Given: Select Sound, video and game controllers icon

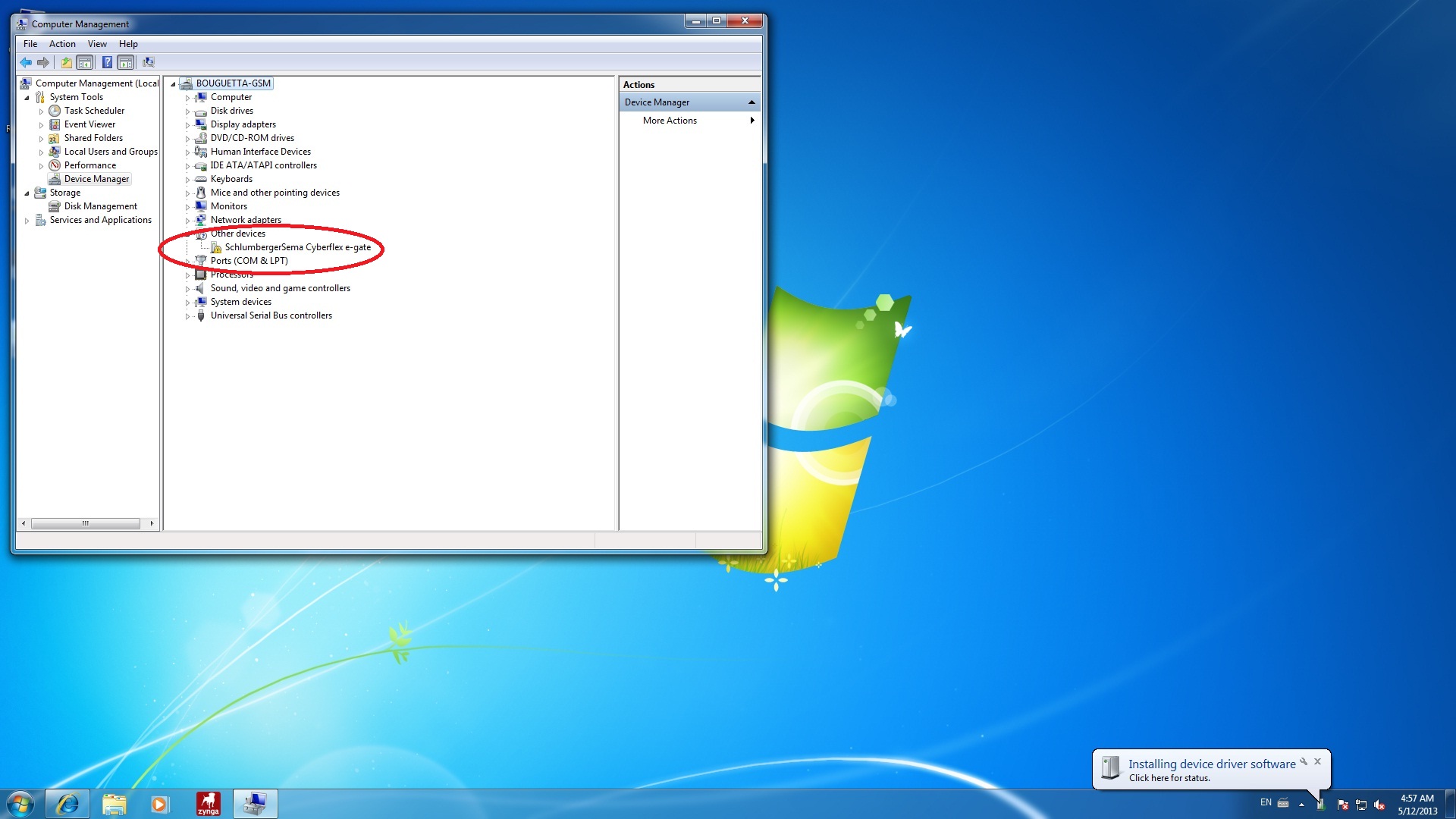Looking at the screenshot, I should 201,288.
